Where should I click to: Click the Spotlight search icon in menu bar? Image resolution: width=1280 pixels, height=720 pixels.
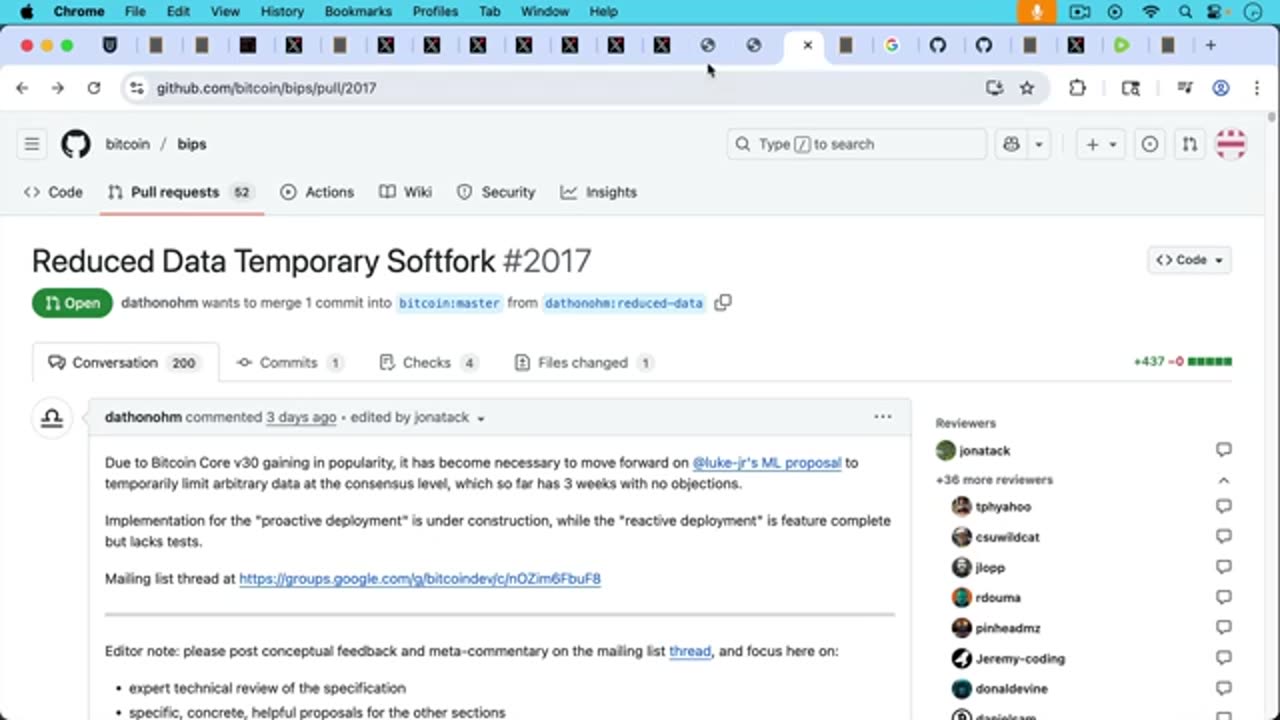pos(1185,12)
